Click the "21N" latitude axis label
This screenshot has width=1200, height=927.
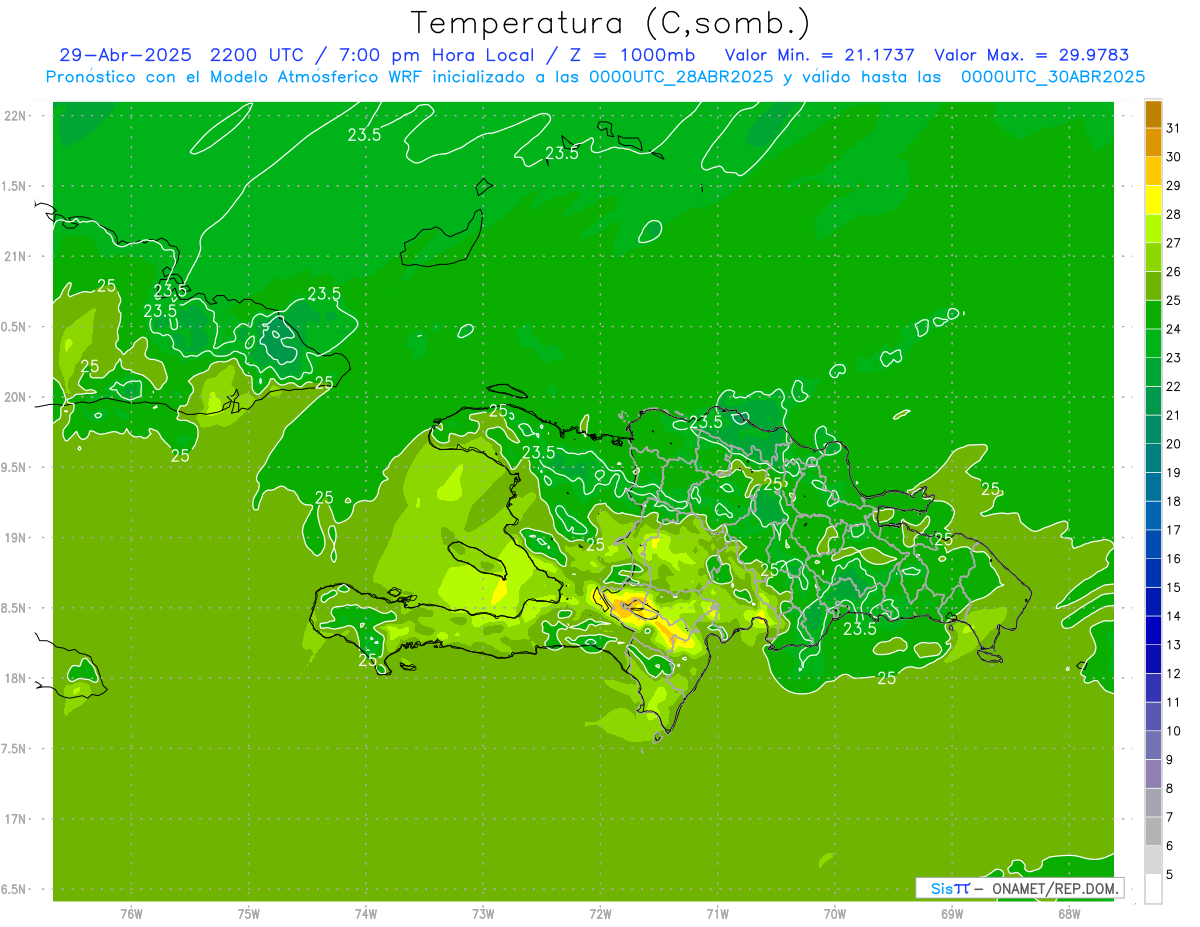pos(15,256)
